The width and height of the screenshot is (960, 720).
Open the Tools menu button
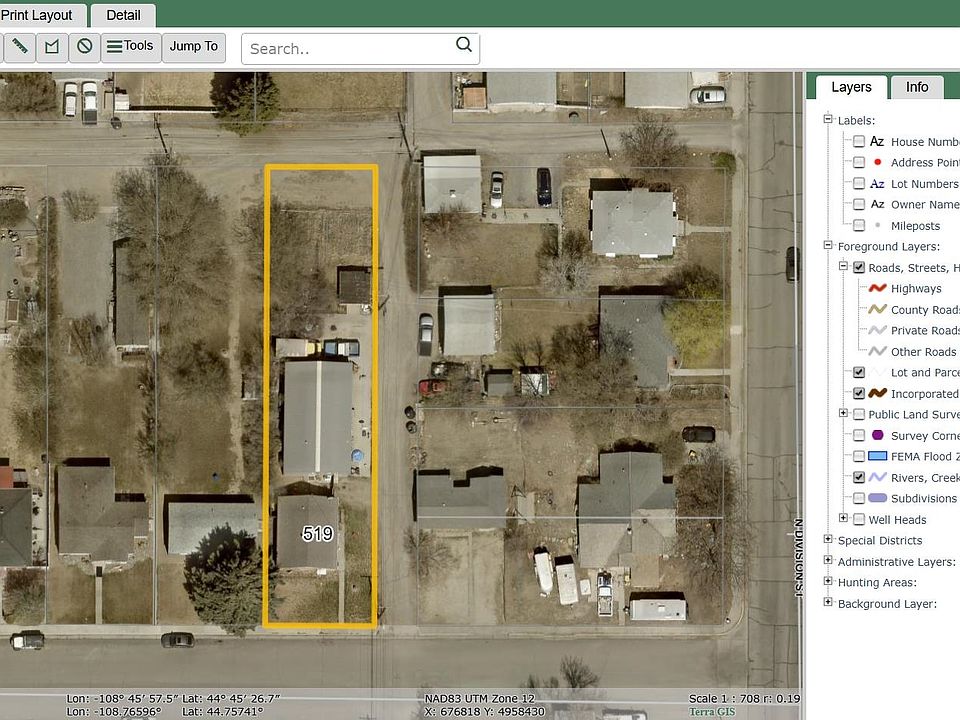pyautogui.click(x=130, y=46)
